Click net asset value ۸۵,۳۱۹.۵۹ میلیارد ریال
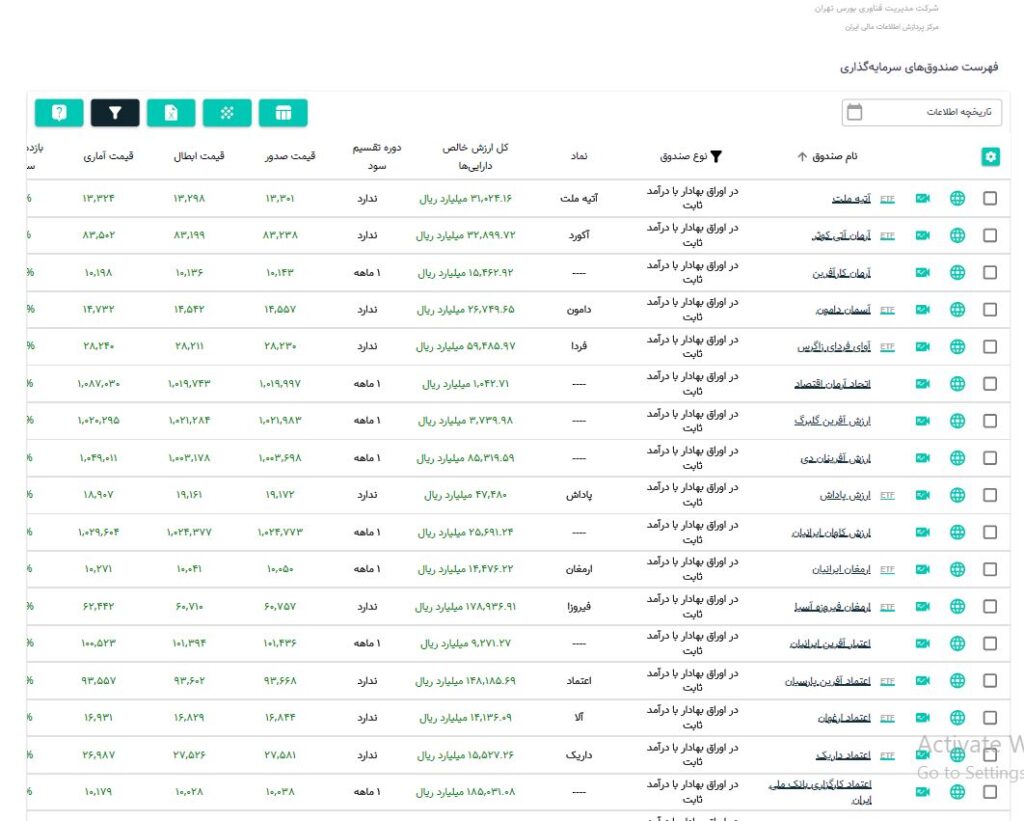This screenshot has width=1024, height=821. (x=465, y=459)
